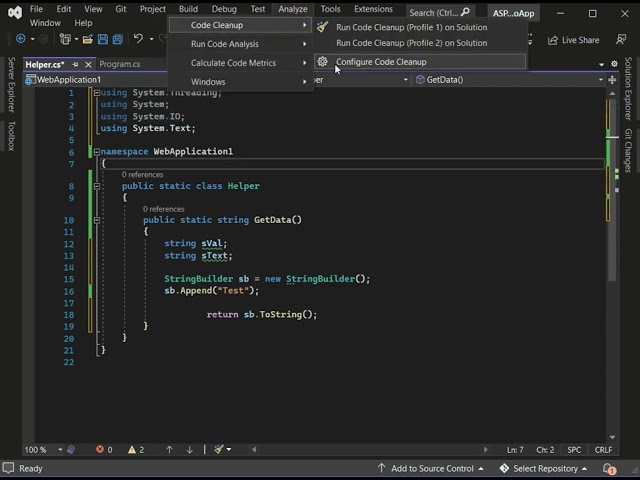Click the save all icon
This screenshot has width=640, height=480.
coord(118,39)
